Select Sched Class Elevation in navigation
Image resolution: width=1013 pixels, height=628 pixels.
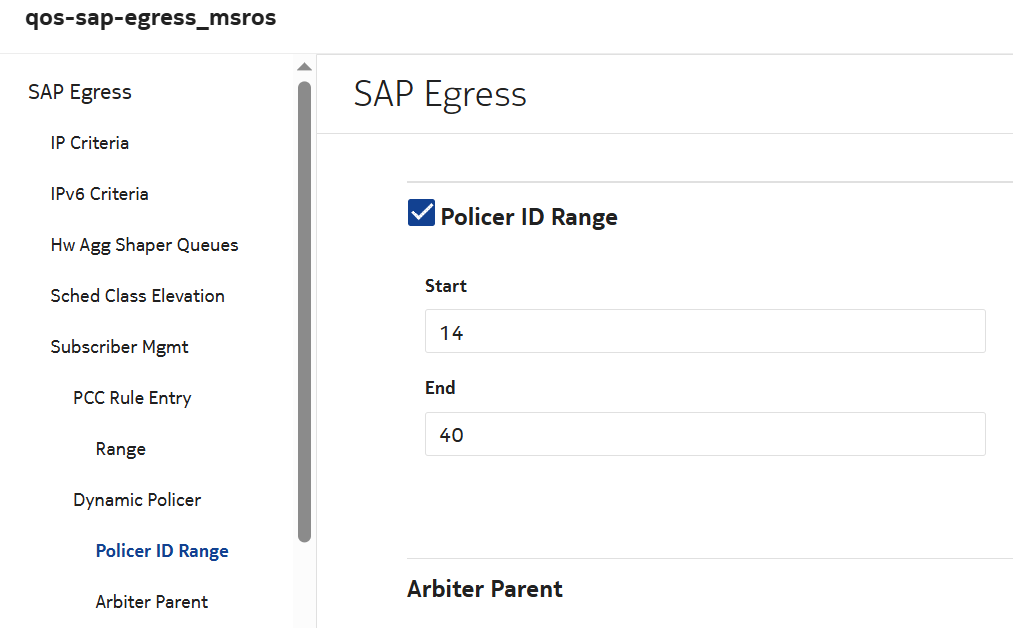pyautogui.click(x=137, y=296)
